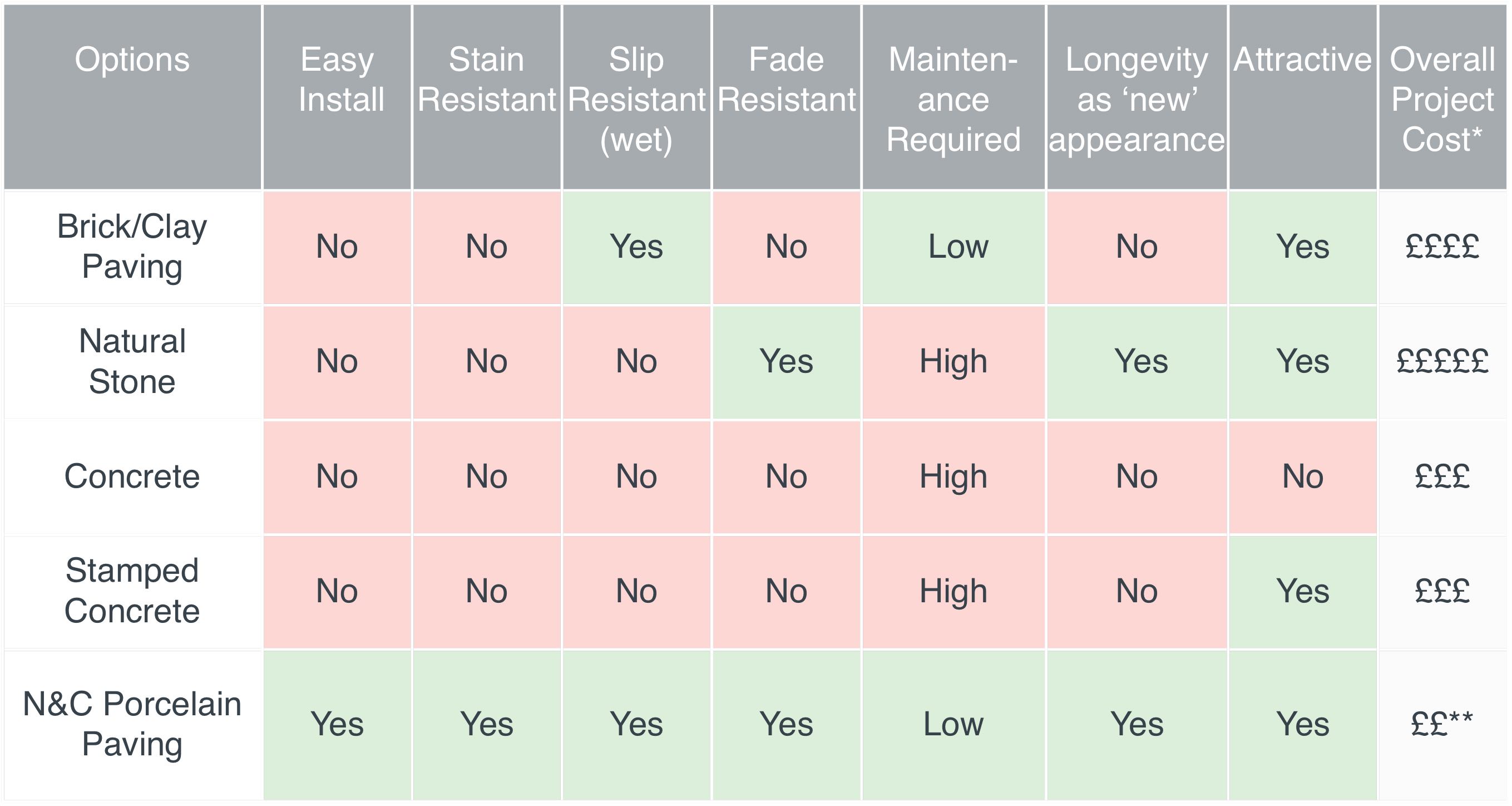The height and width of the screenshot is (806, 1512).
Task: Click Stamped Concrete's Attractive Yes cell
Action: click(x=1303, y=591)
